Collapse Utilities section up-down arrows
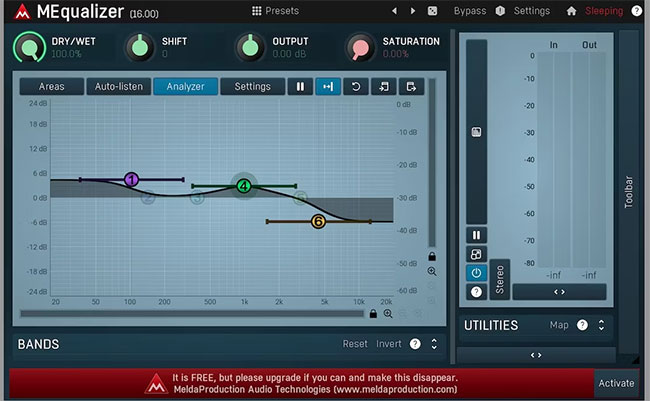Image resolution: width=650 pixels, height=401 pixels. (601, 325)
